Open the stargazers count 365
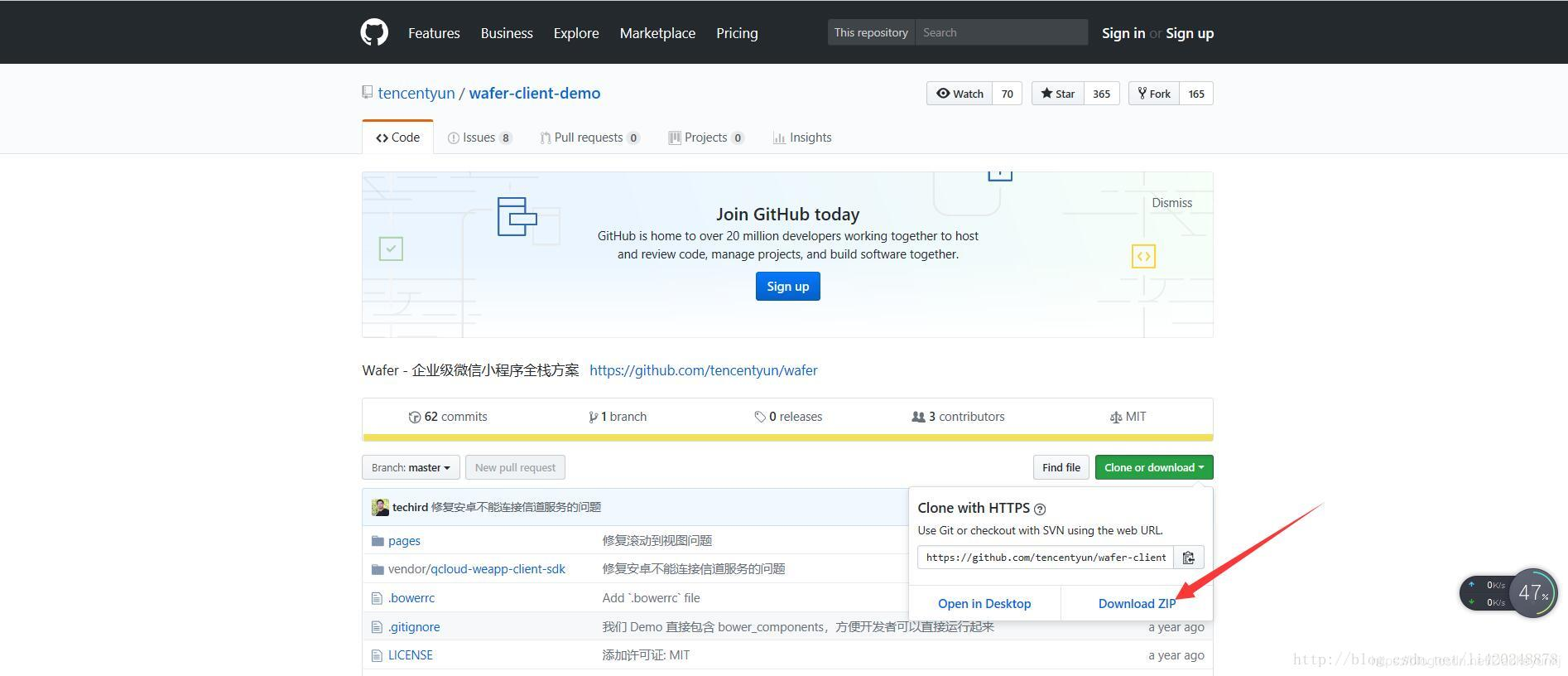The width and height of the screenshot is (1568, 676). click(1101, 94)
